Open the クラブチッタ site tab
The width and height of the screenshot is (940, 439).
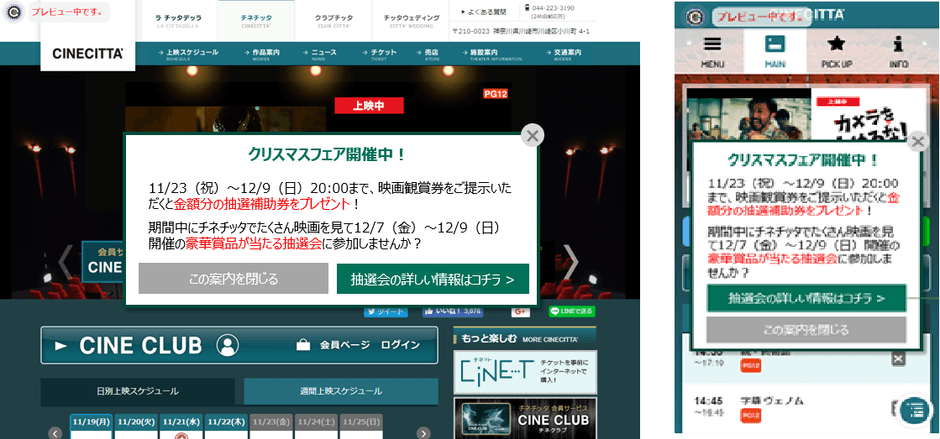click(333, 21)
